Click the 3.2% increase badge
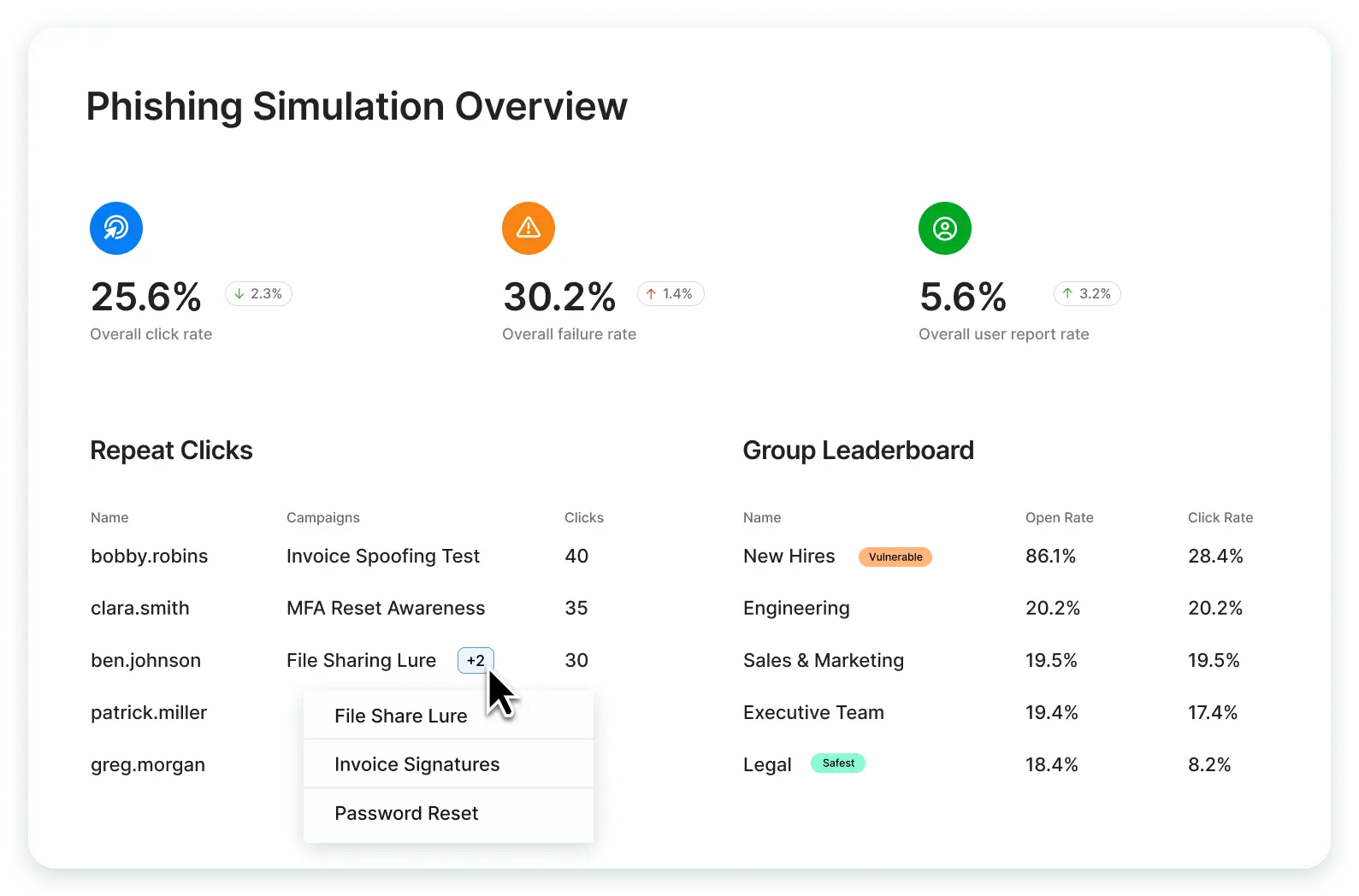Image resolution: width=1359 pixels, height=896 pixels. tap(1087, 293)
